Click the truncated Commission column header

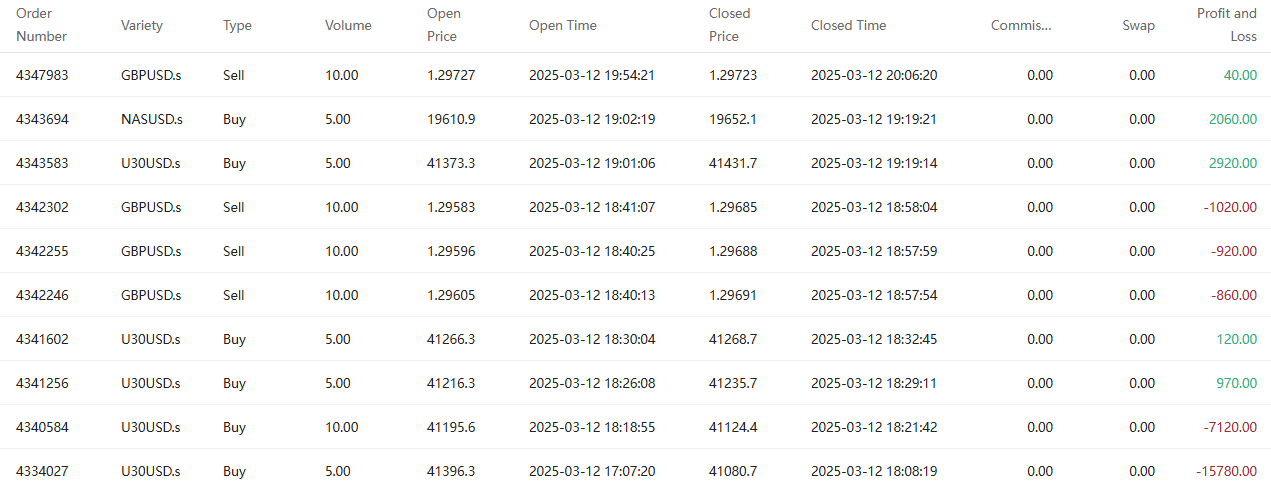(x=1021, y=25)
